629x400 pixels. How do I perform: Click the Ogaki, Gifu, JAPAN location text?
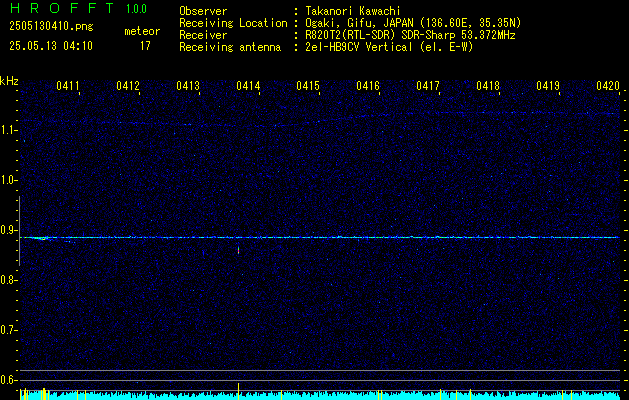coord(413,23)
